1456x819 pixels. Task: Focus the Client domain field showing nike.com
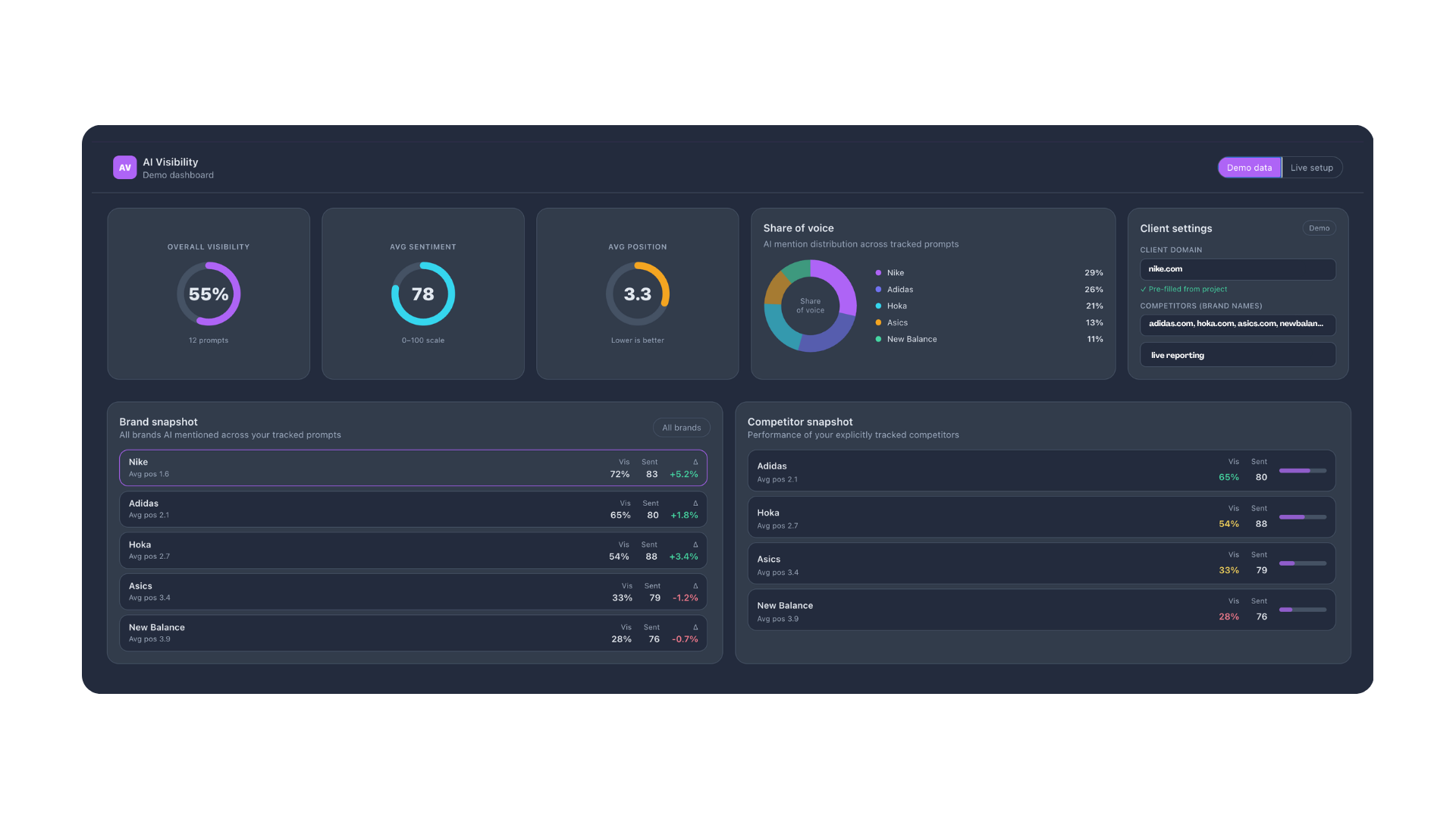click(1238, 269)
